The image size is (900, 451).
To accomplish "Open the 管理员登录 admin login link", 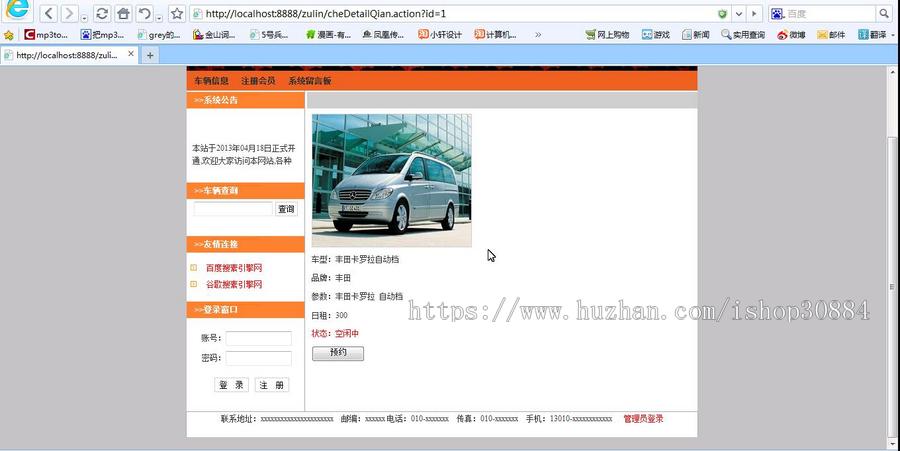I will click(643, 419).
